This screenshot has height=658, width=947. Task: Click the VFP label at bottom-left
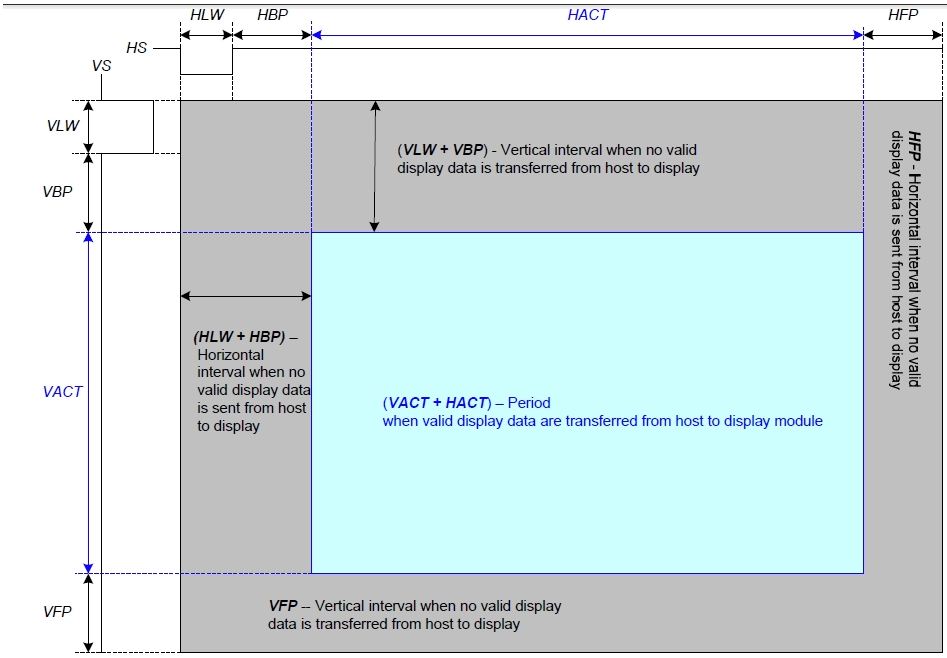pos(57,611)
